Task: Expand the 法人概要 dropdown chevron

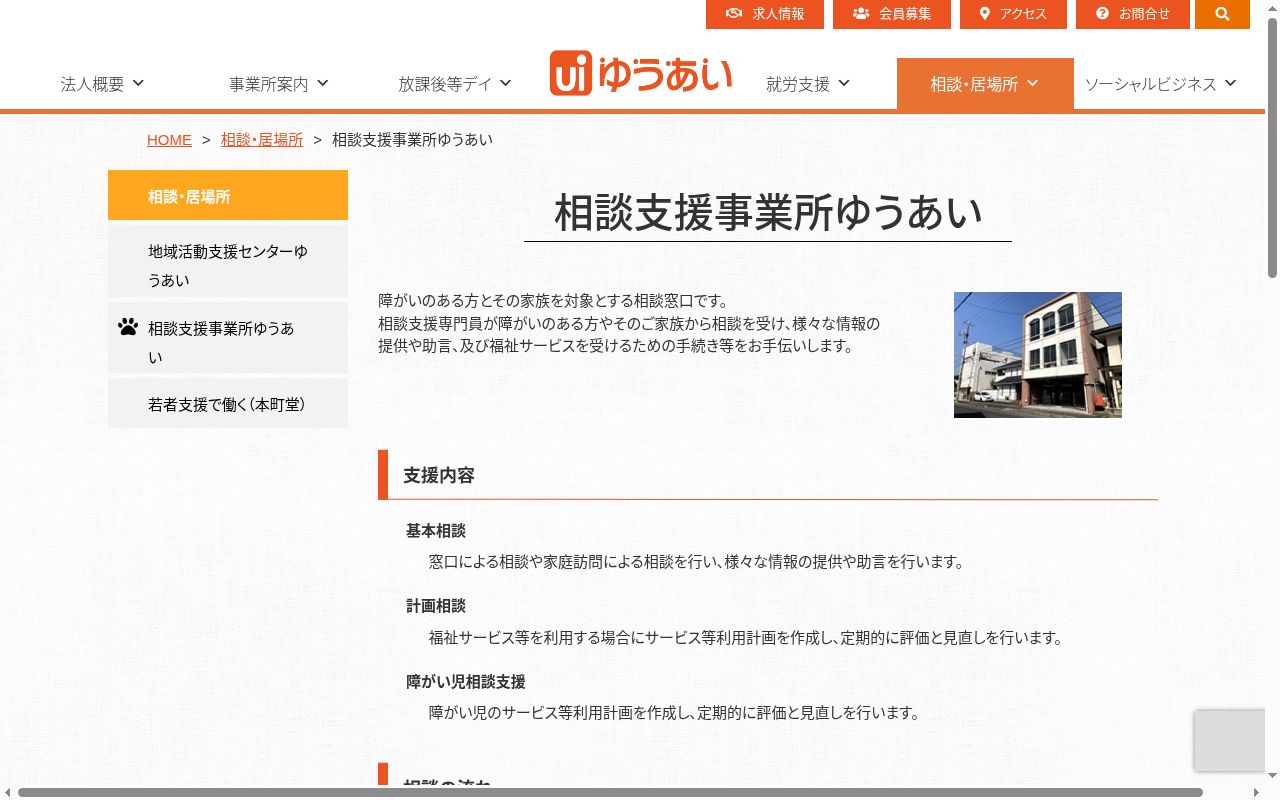Action: [x=138, y=83]
